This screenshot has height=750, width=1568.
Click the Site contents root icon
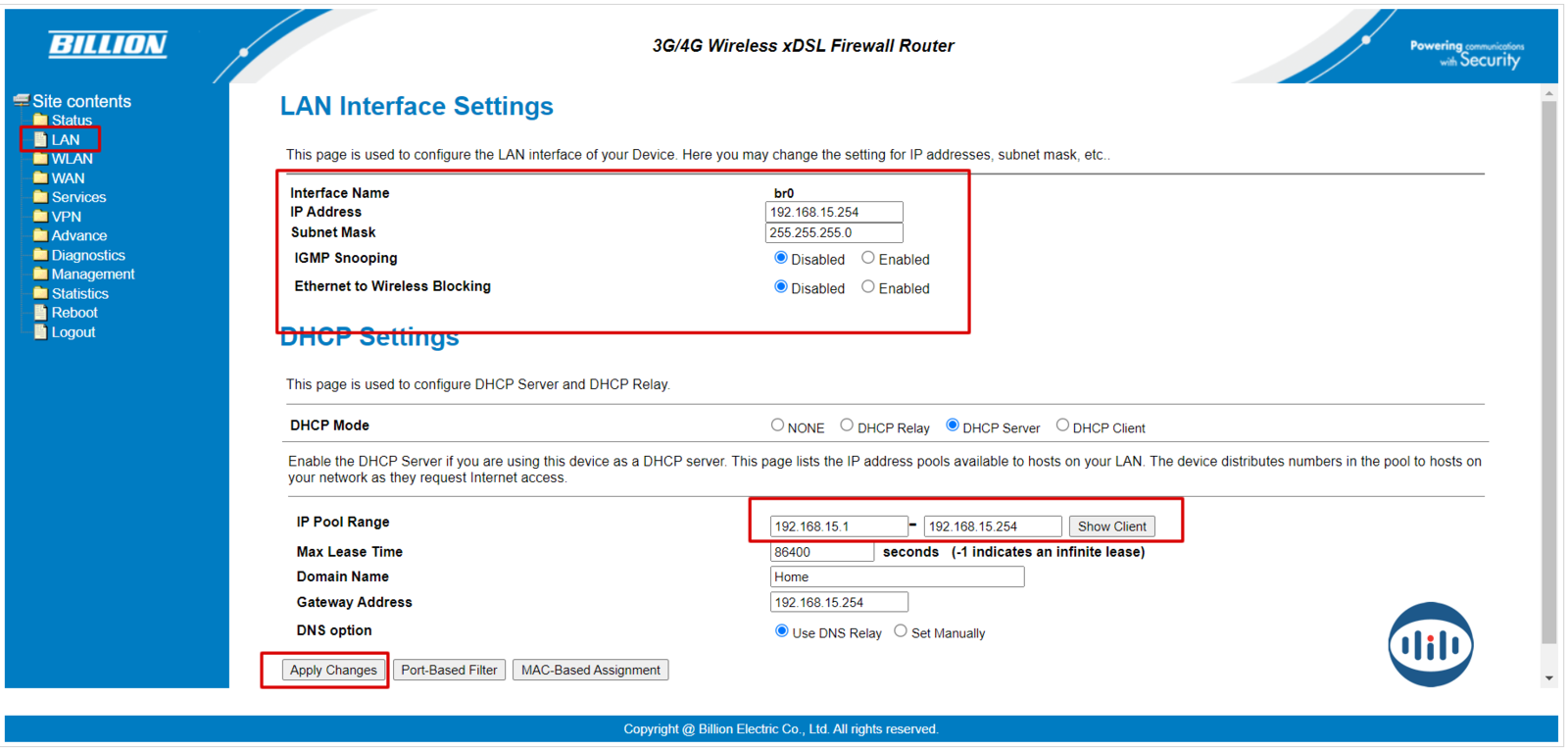click(x=21, y=101)
